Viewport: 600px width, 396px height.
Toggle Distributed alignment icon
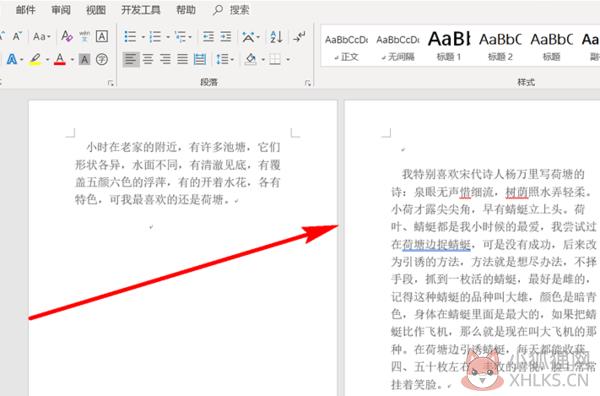pyautogui.click(x=200, y=59)
